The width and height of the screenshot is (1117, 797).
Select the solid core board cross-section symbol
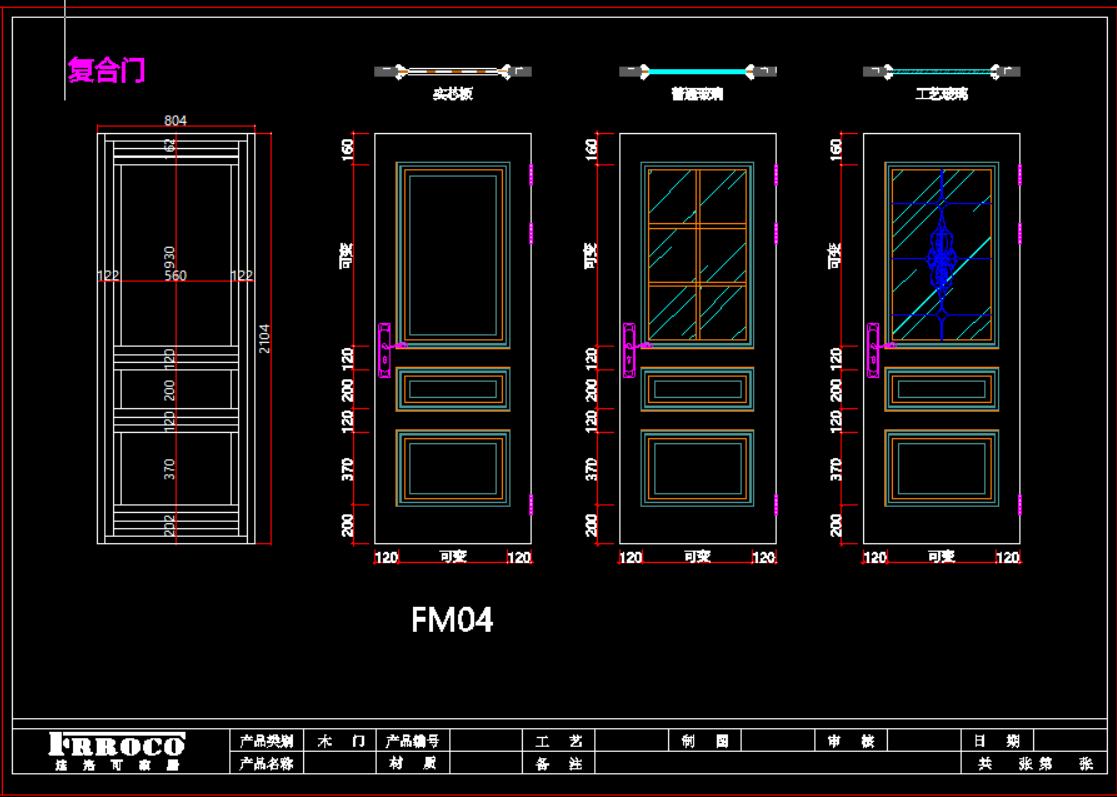[452, 71]
